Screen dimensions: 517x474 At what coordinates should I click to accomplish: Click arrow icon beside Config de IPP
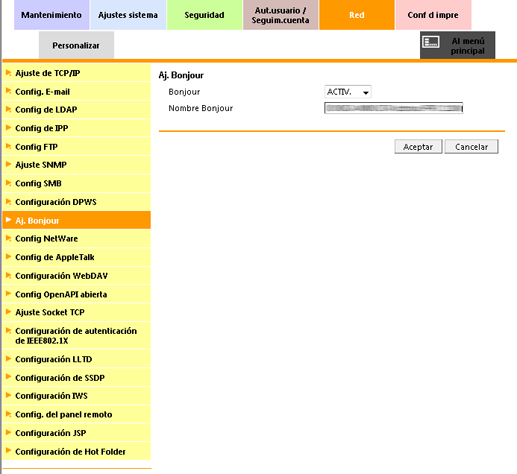tap(9, 127)
